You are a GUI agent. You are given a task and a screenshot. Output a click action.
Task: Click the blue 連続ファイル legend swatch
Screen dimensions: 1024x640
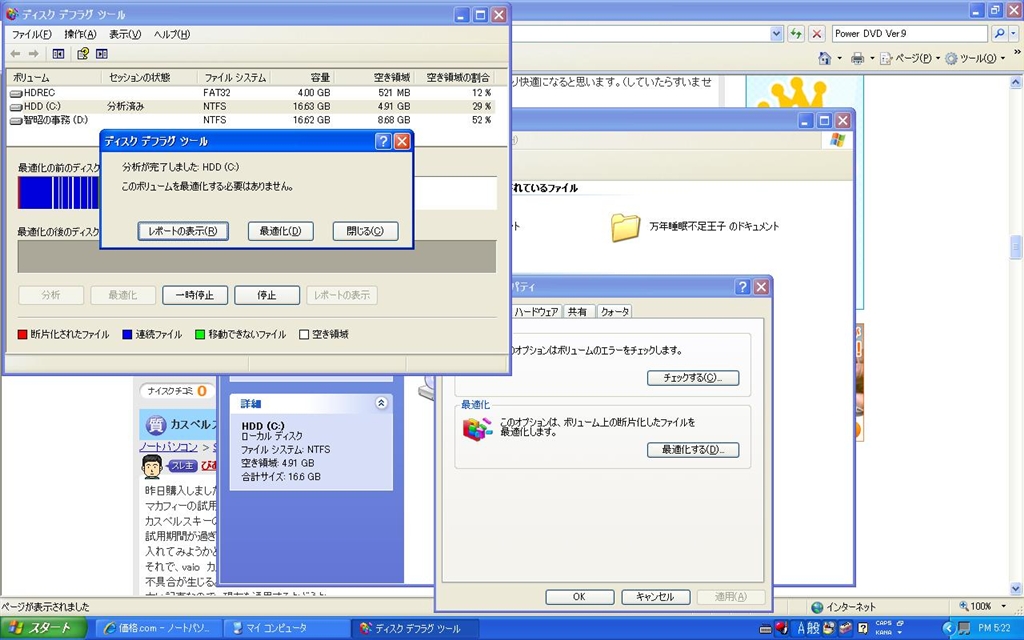tap(127, 334)
